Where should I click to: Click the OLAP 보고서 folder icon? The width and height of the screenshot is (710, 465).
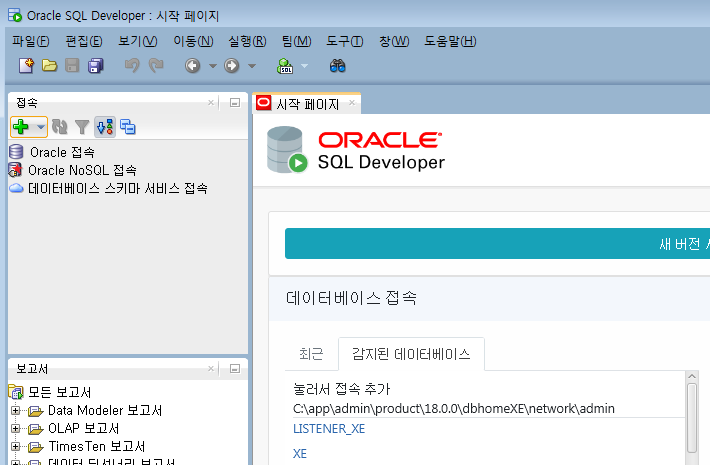coord(36,428)
